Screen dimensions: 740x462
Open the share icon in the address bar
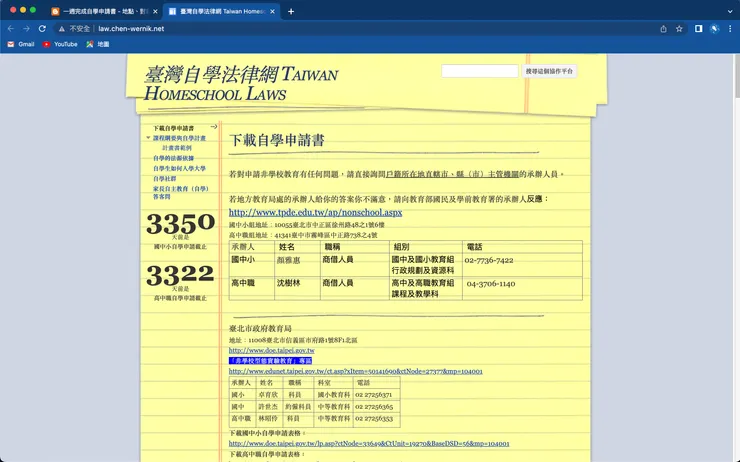pyautogui.click(x=663, y=29)
